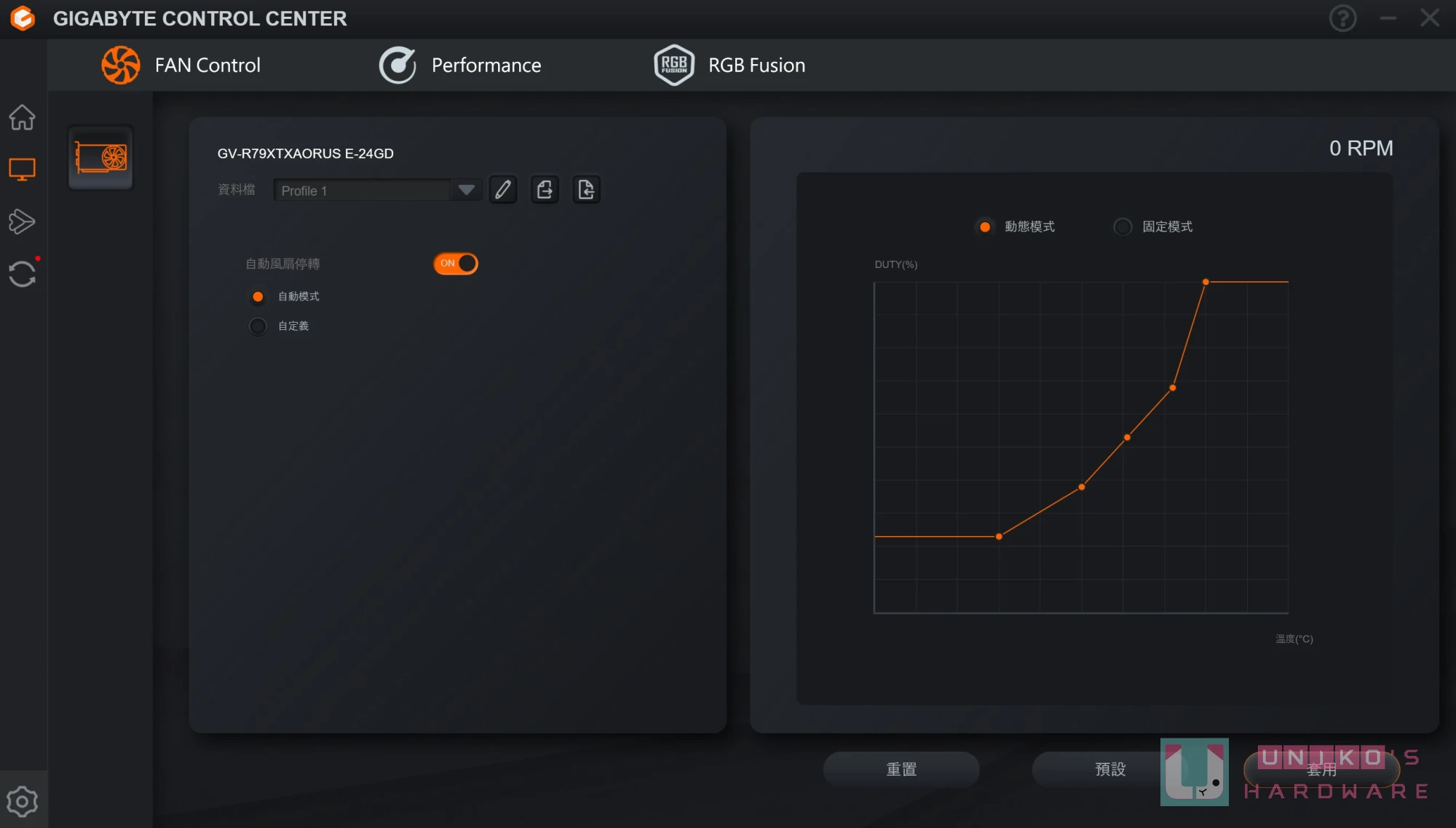Click the pencil edit profile icon
Viewport: 1456px width, 828px height.
(x=503, y=189)
